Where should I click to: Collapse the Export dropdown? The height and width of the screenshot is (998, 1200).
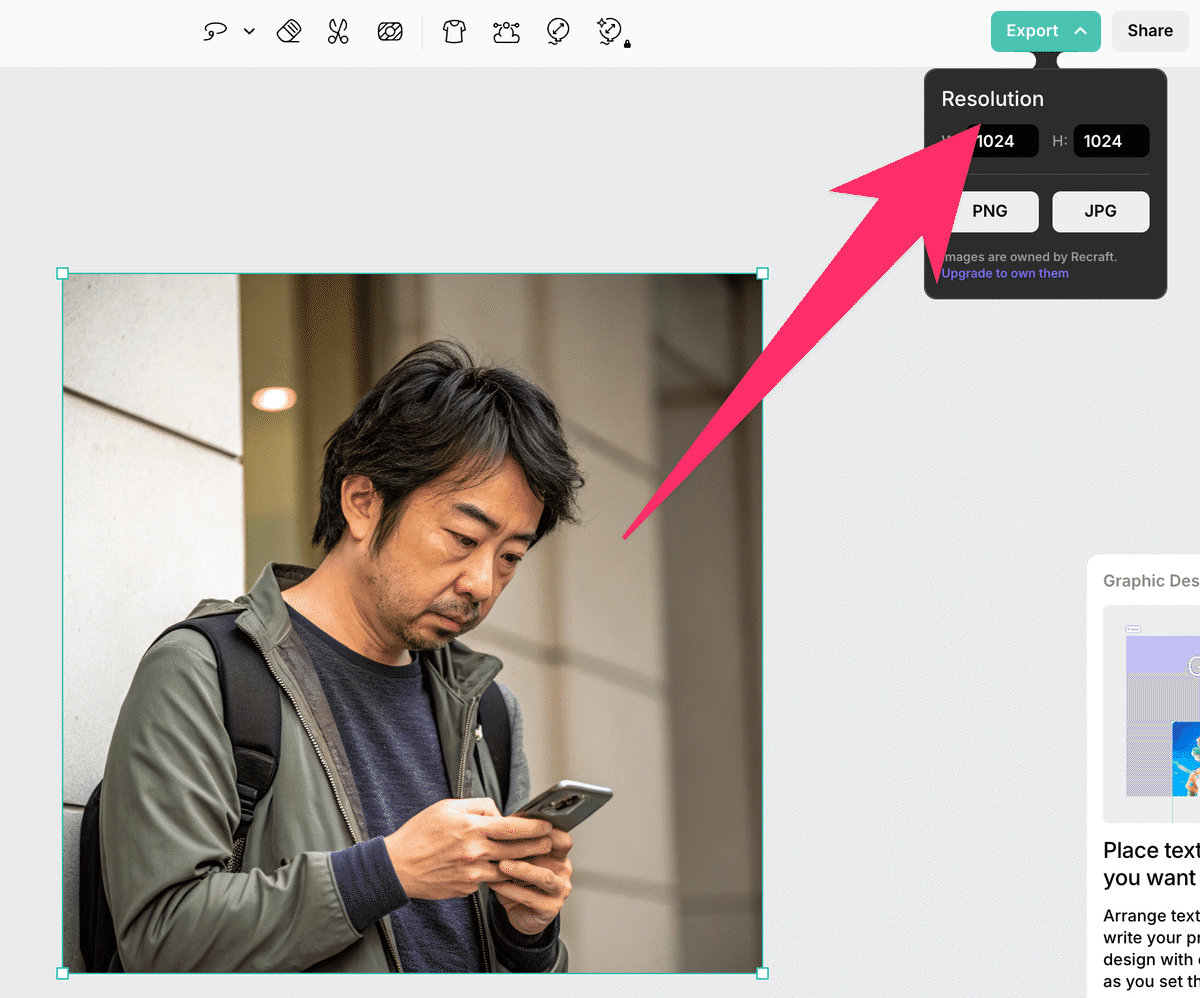pos(1045,31)
